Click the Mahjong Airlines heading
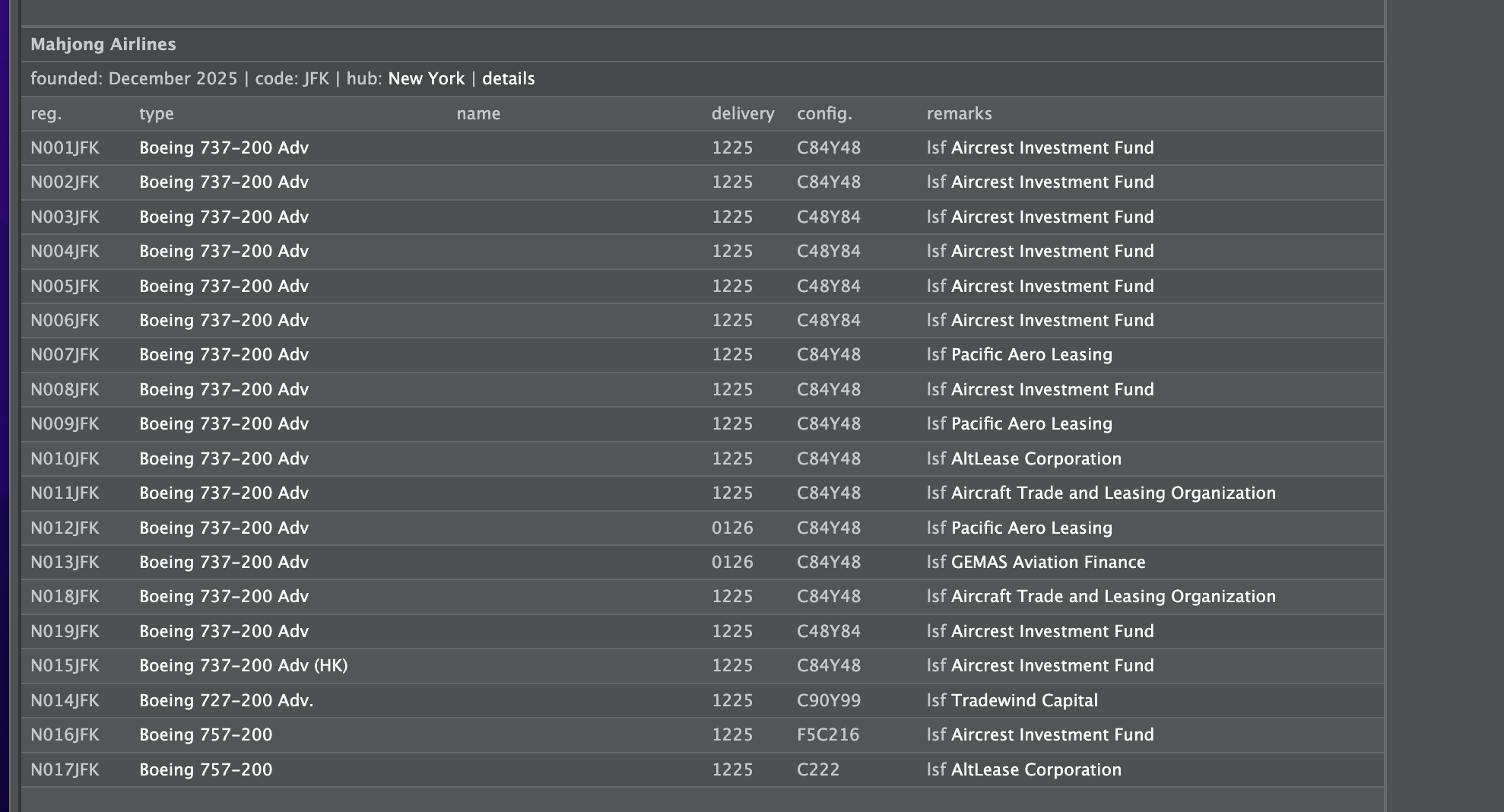The width and height of the screenshot is (1504, 812). (x=103, y=45)
